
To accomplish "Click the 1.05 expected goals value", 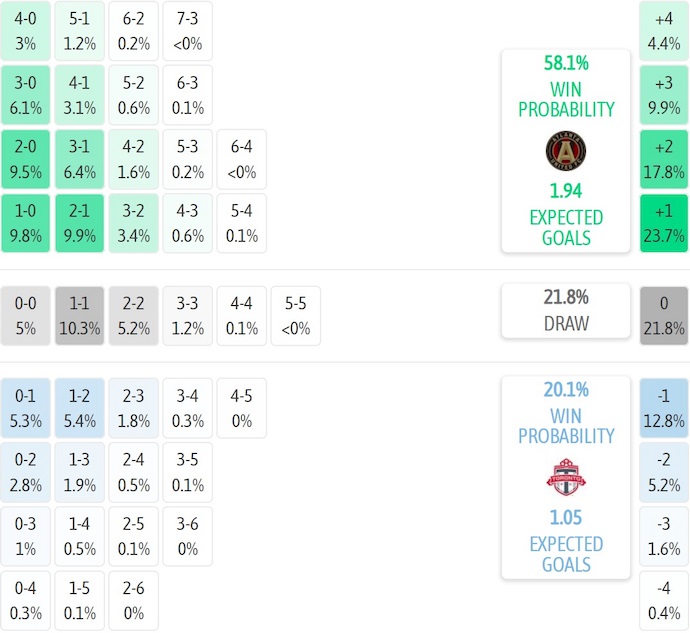I will pos(565,518).
